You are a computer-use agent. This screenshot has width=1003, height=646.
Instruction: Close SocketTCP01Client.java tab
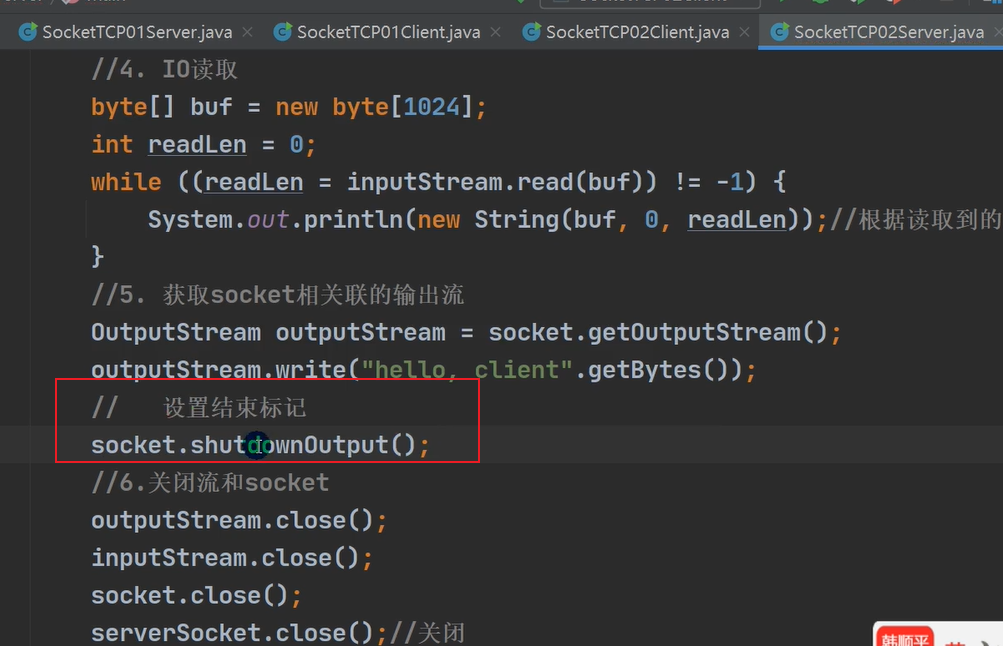[495, 32]
